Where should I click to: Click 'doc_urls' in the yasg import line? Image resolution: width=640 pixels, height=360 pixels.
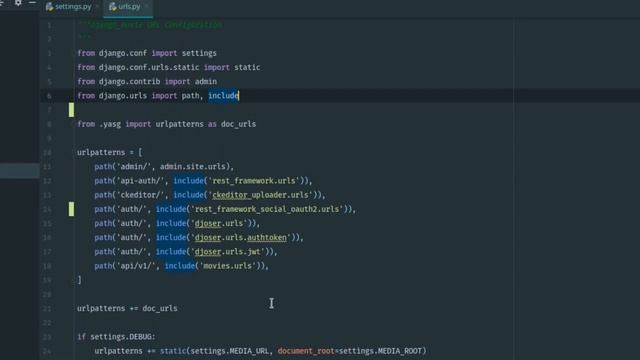coord(238,124)
